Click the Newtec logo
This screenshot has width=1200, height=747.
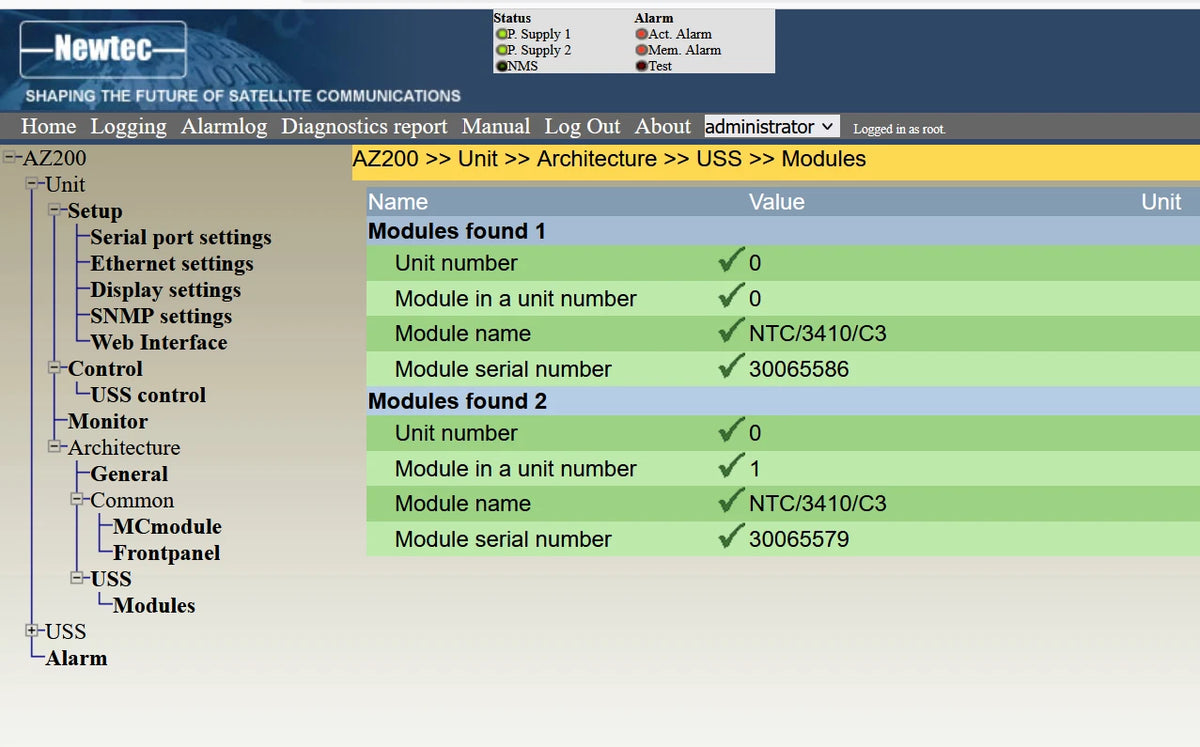coord(103,49)
